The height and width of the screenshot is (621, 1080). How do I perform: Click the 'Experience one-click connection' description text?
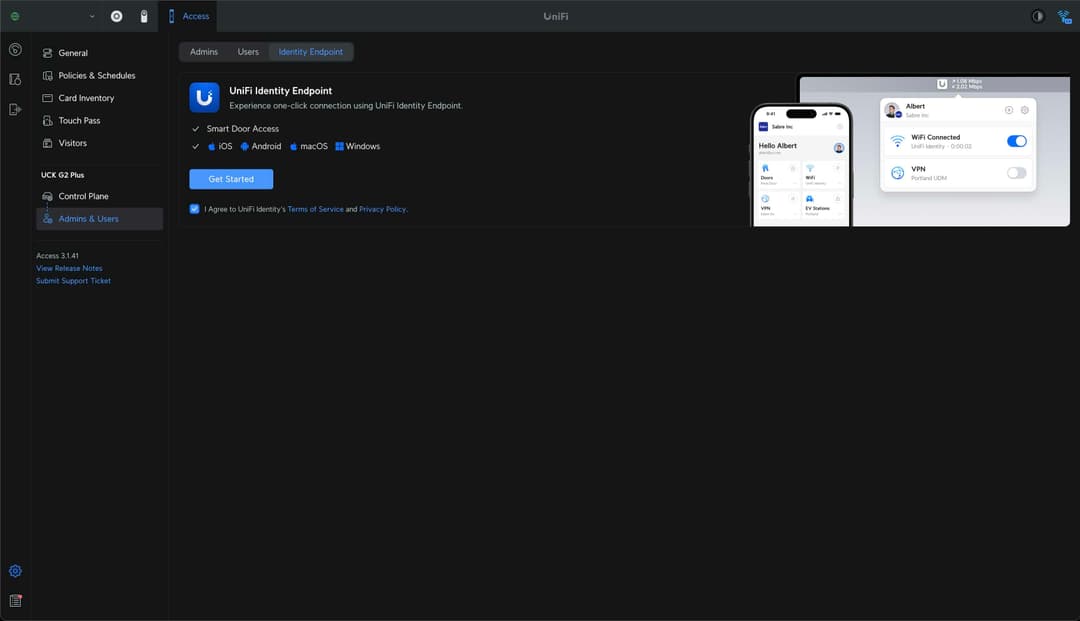coord(346,106)
